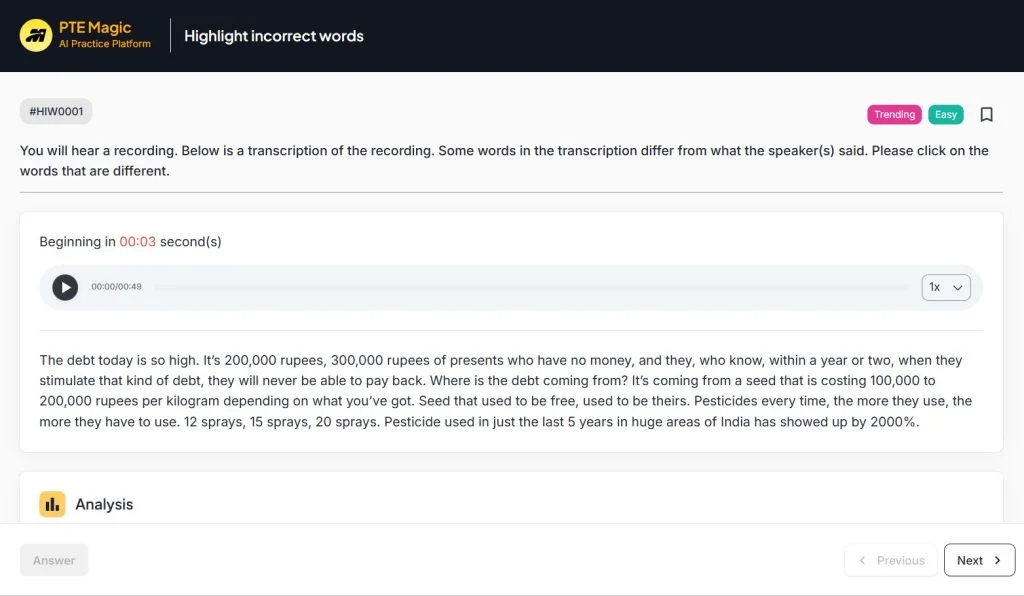
Task: Click the PTE Magic logo icon
Action: point(36,36)
